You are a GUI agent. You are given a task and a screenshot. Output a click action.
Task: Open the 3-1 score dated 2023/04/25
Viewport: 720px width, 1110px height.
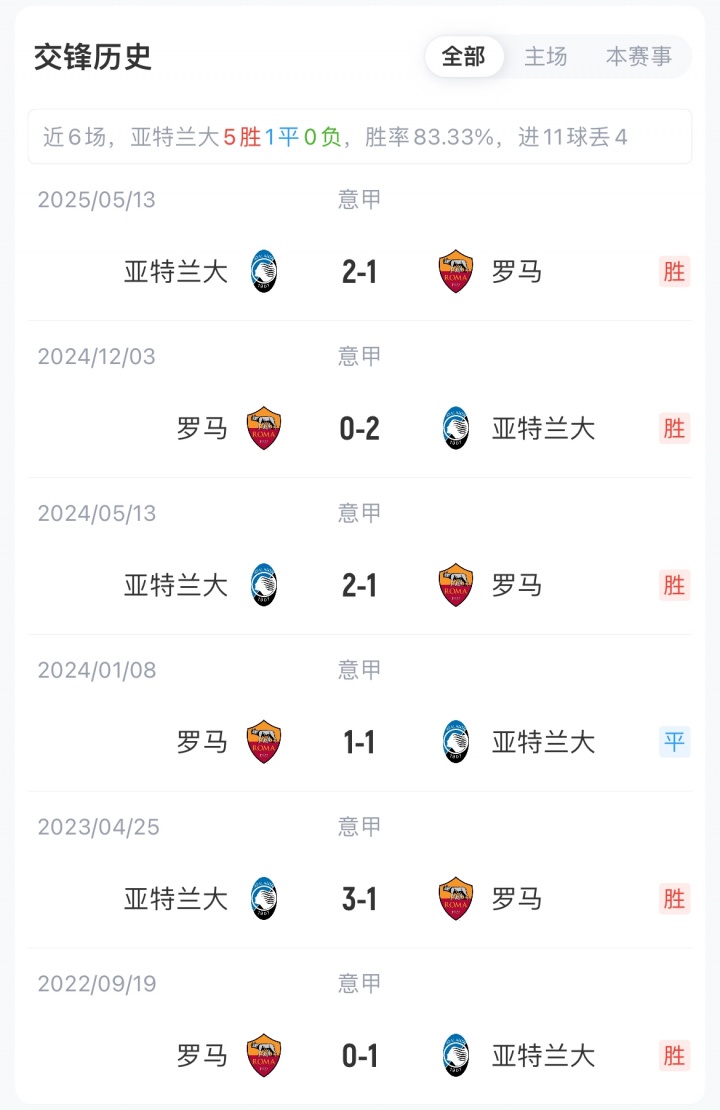tap(359, 899)
